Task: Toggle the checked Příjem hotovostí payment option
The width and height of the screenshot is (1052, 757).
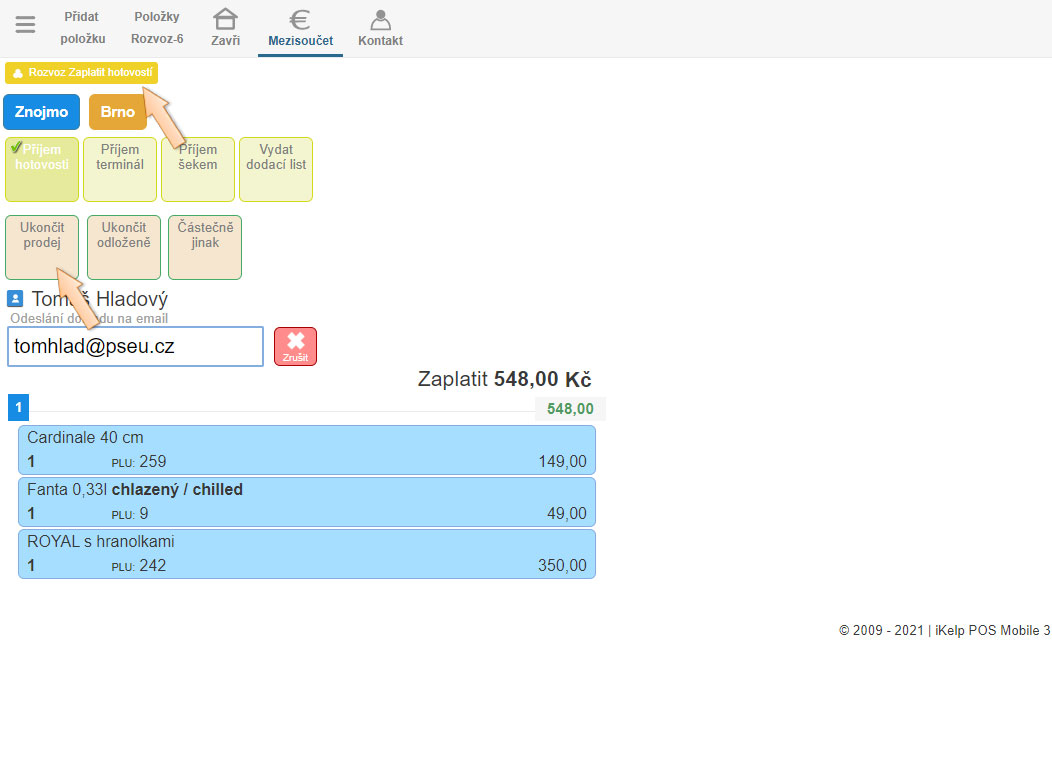Action: tap(42, 169)
